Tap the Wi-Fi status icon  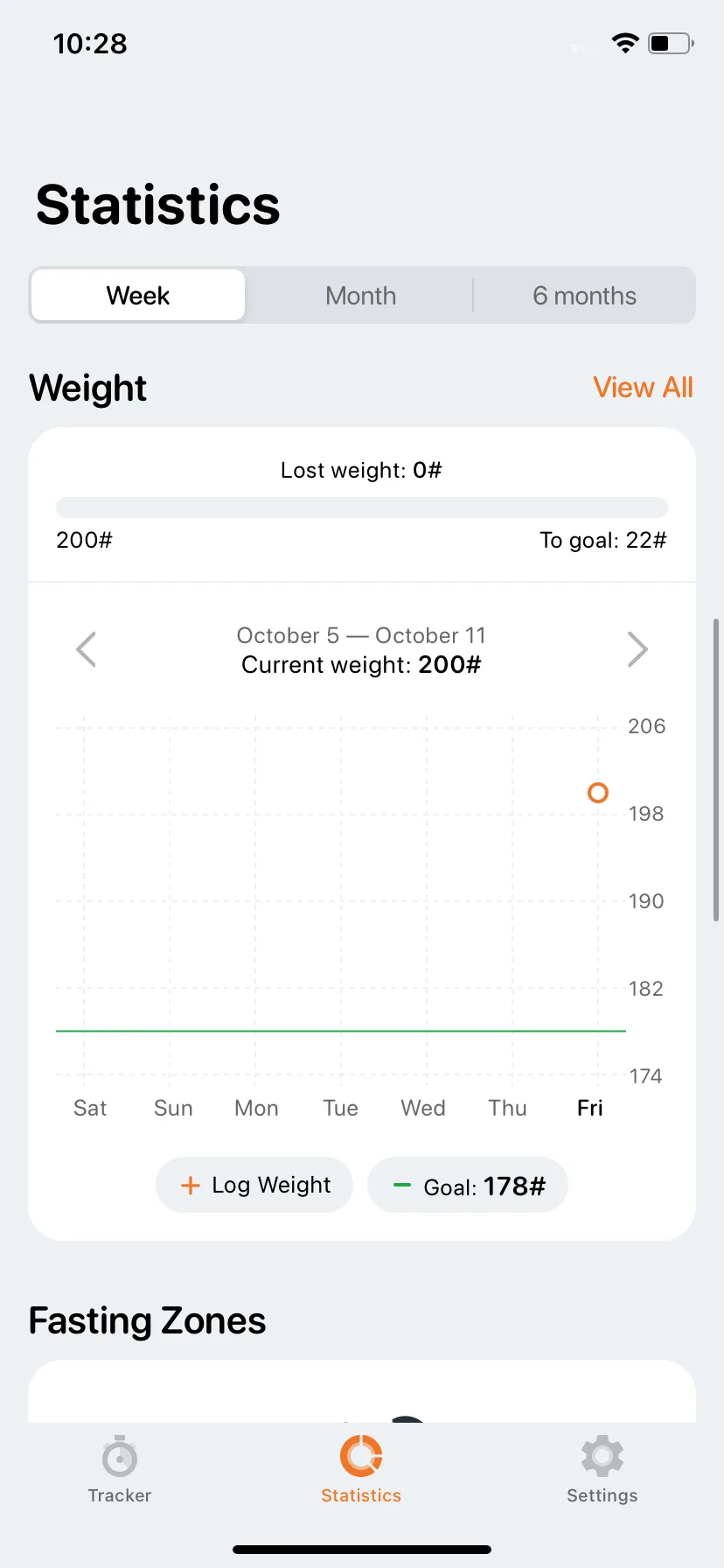point(625,43)
